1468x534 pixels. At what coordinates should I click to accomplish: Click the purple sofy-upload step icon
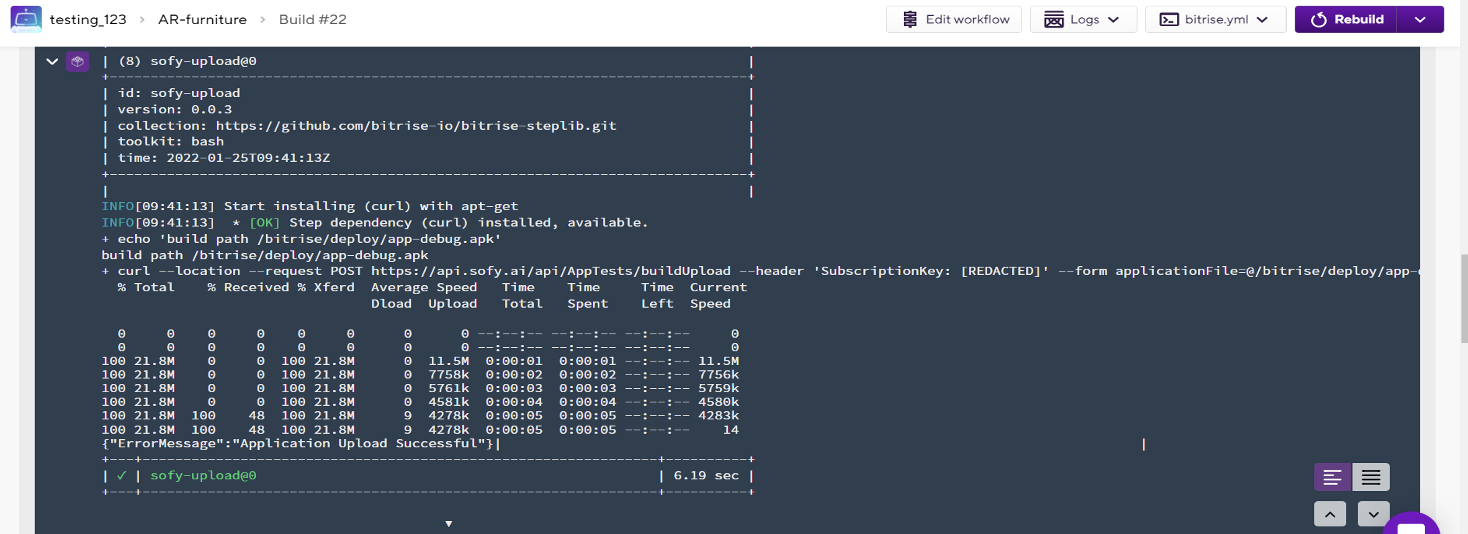pyautogui.click(x=77, y=62)
